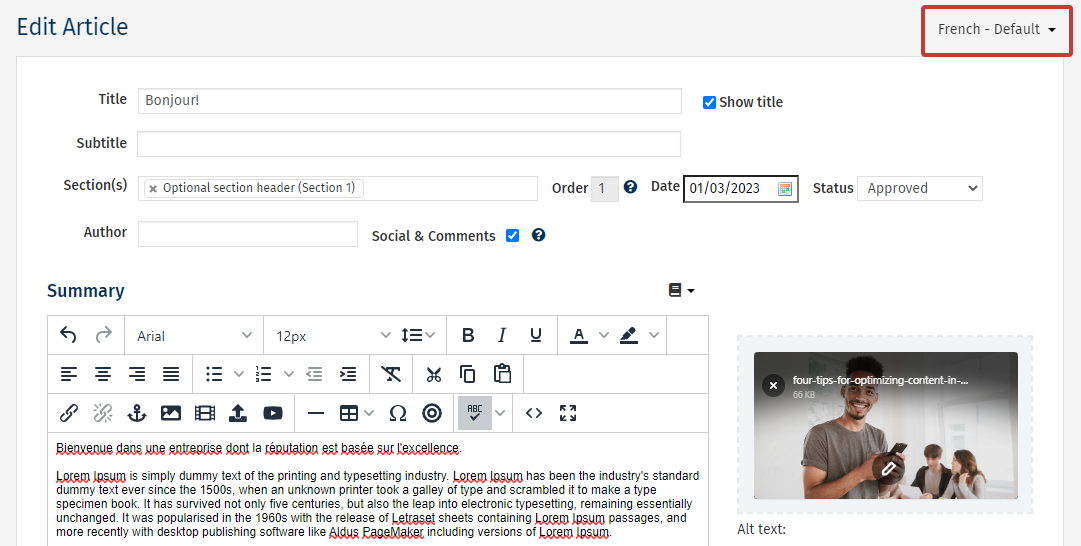
Task: Open the text color picker arrow
Action: coord(604,336)
